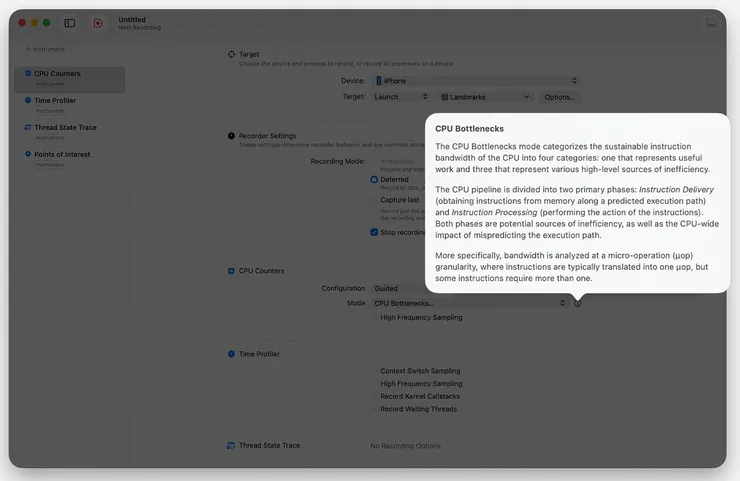740x481 pixels.
Task: Click the Time Profiler section icon in settings
Action: point(231,354)
